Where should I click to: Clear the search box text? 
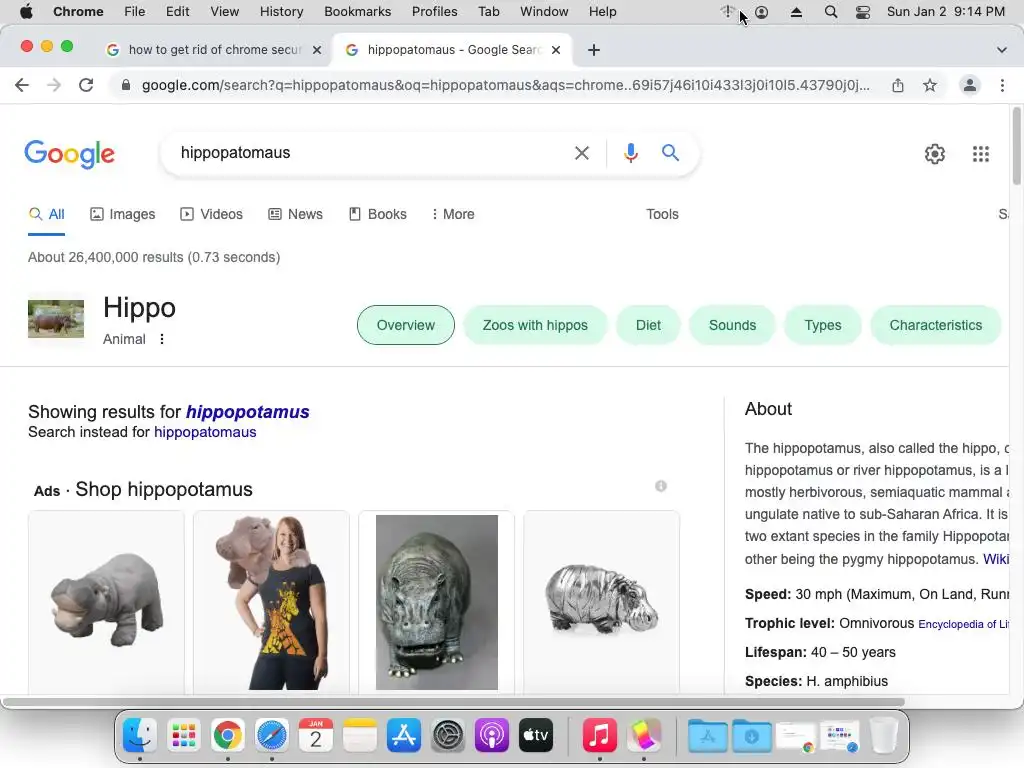pos(581,153)
